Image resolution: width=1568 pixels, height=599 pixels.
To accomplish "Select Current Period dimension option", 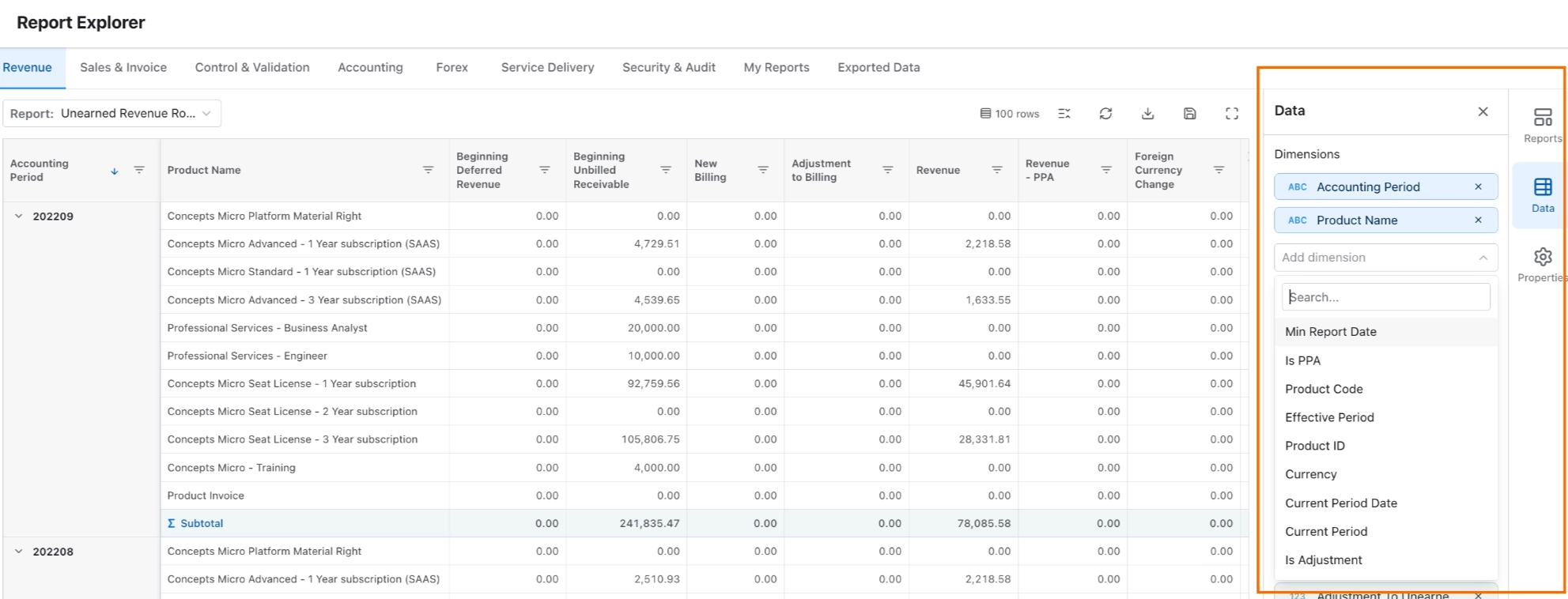I will [x=1385, y=532].
